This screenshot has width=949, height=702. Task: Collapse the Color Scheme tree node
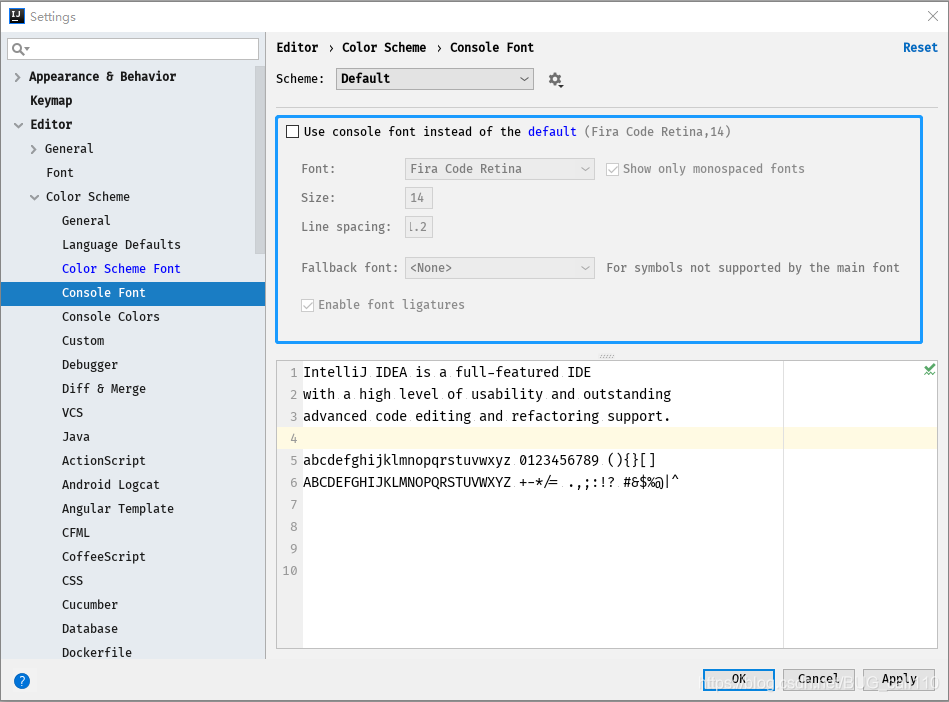[x=33, y=196]
